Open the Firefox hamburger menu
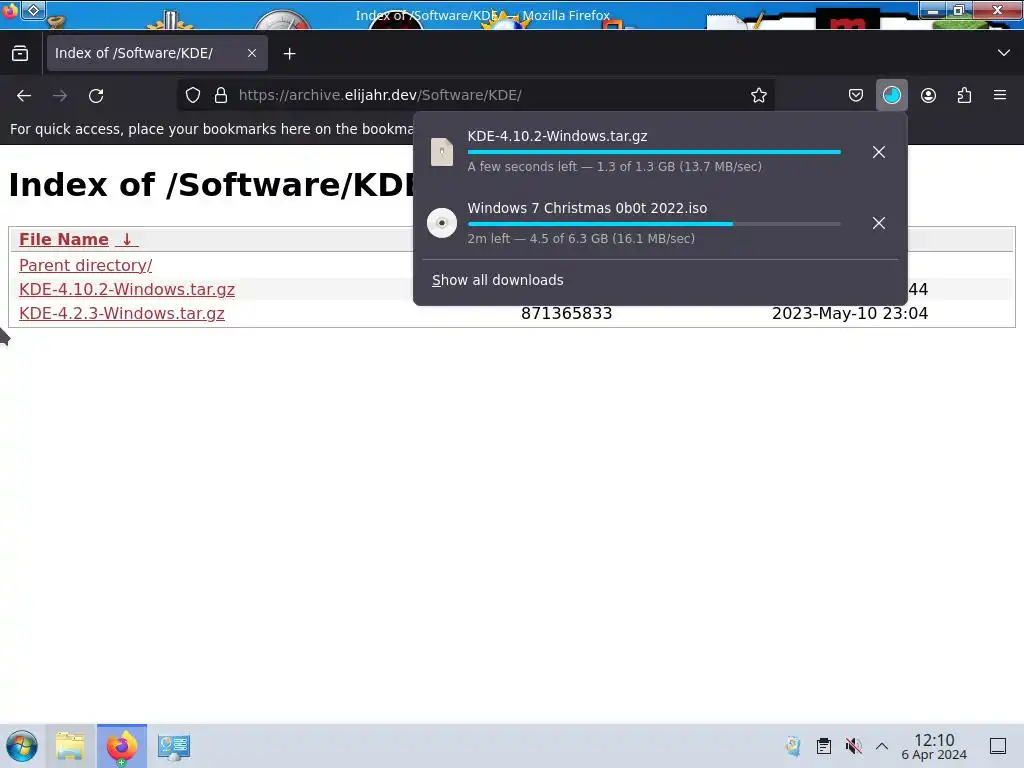Viewport: 1024px width, 768px height. point(1000,95)
